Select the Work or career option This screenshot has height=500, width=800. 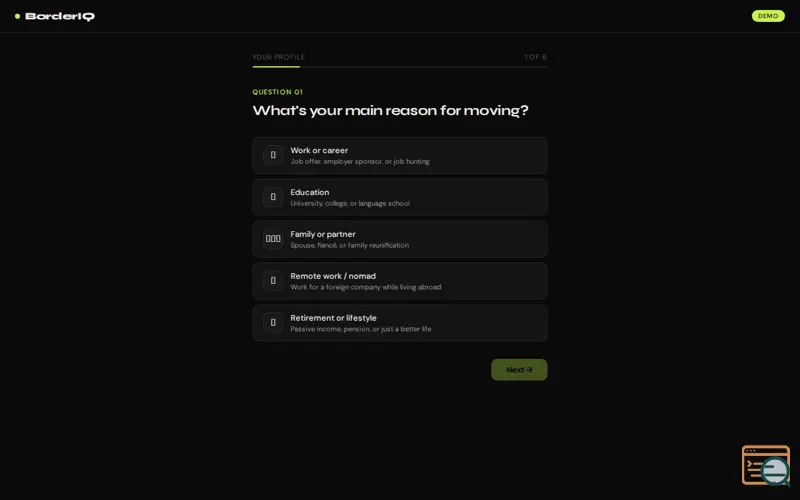(x=399, y=156)
